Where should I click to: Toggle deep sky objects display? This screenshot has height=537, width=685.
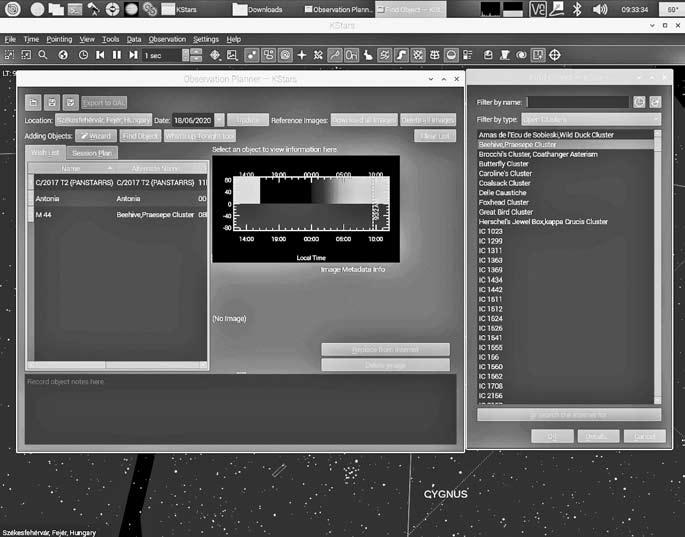[268, 55]
